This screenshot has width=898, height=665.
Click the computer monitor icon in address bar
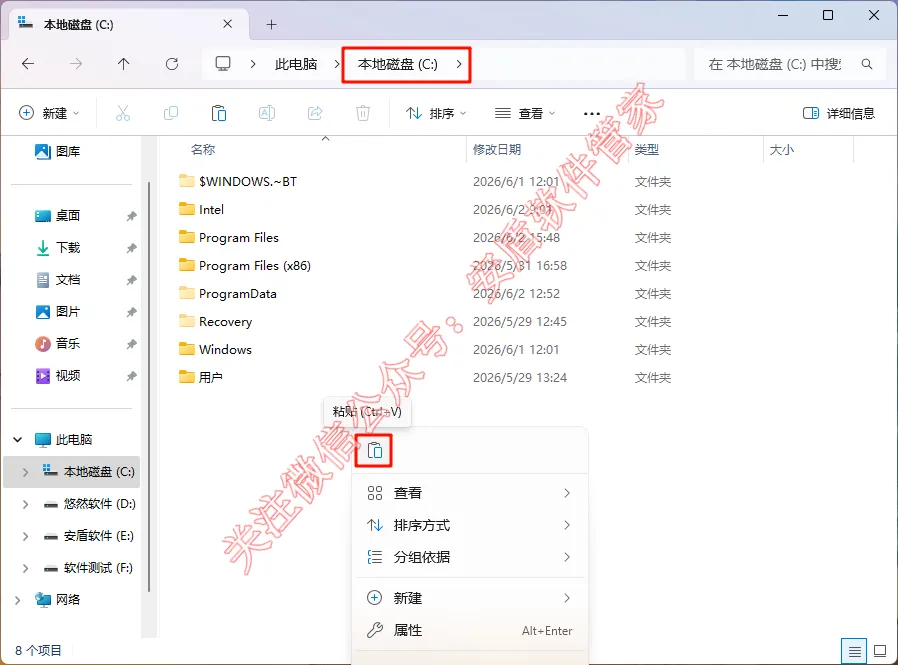[223, 63]
